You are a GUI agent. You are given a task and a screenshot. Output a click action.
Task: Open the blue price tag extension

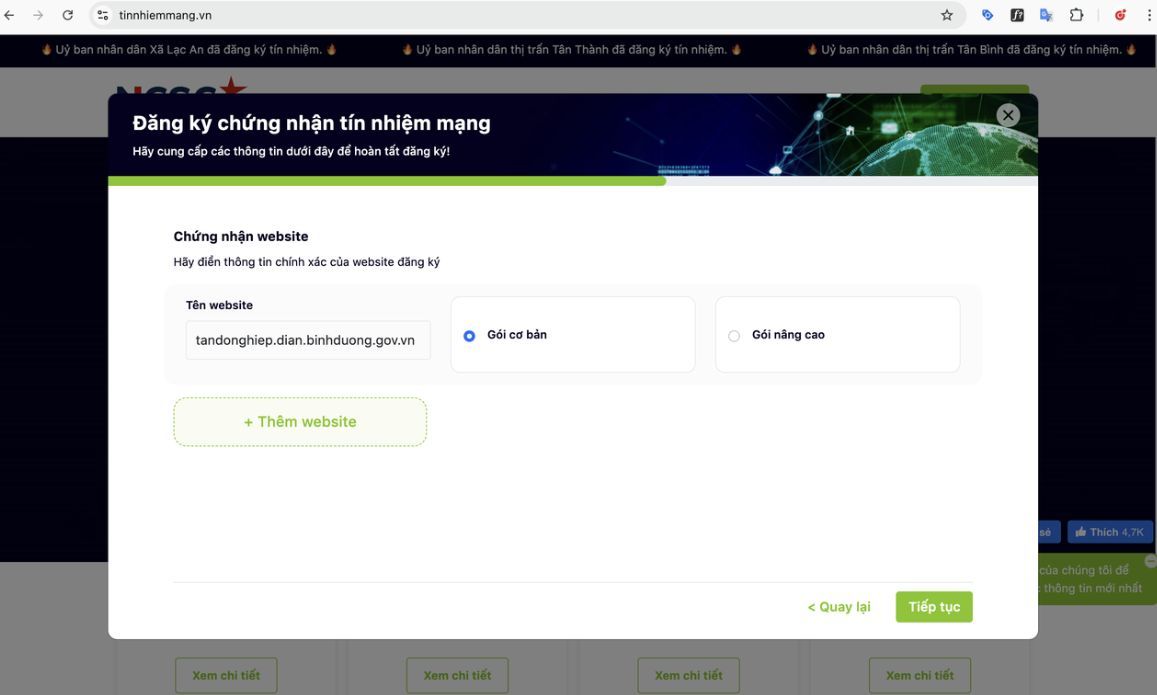click(x=988, y=15)
